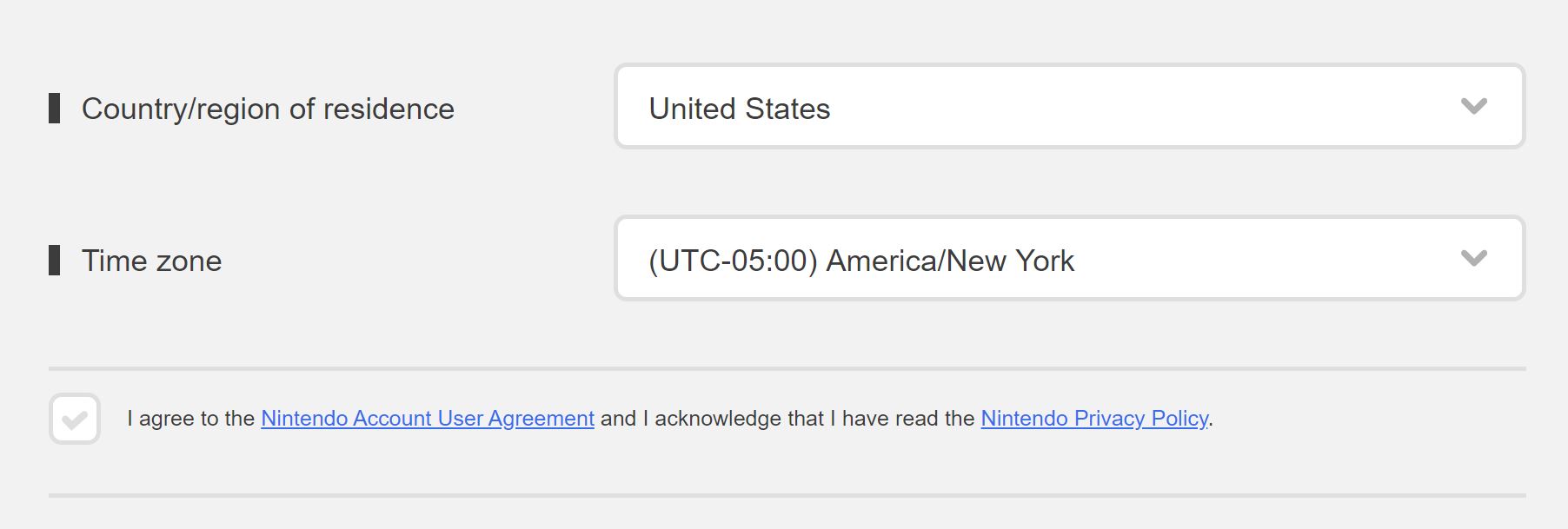Click the dark bar marker beside Time zone

click(x=55, y=261)
